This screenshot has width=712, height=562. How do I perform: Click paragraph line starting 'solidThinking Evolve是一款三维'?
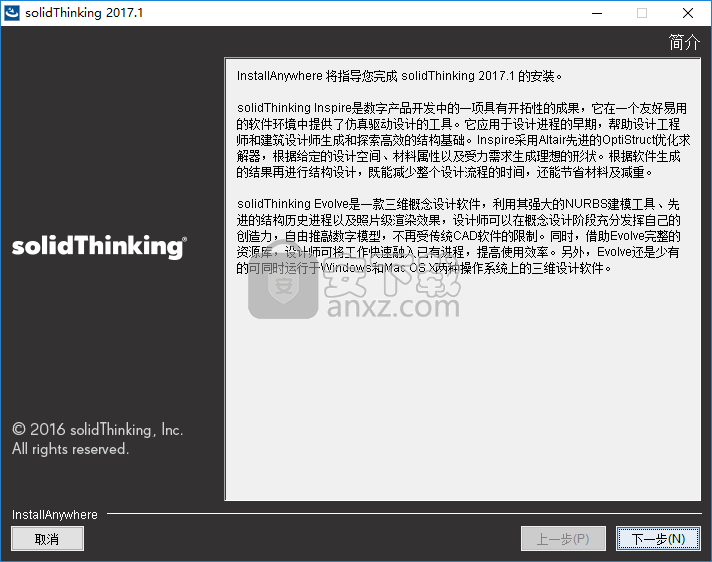pos(458,204)
